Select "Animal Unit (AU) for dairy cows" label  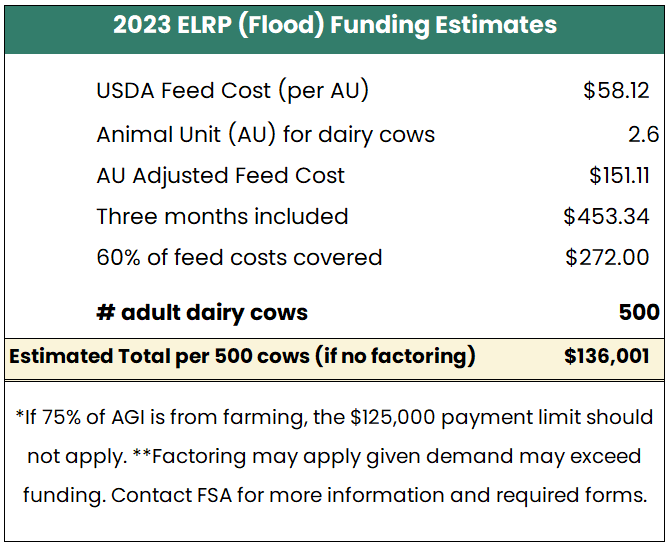265,134
